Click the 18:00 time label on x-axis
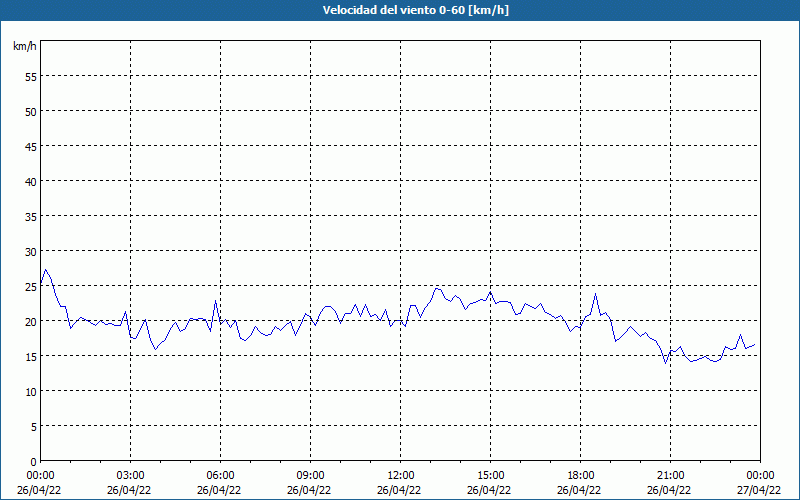This screenshot has width=800, height=500. point(581,476)
